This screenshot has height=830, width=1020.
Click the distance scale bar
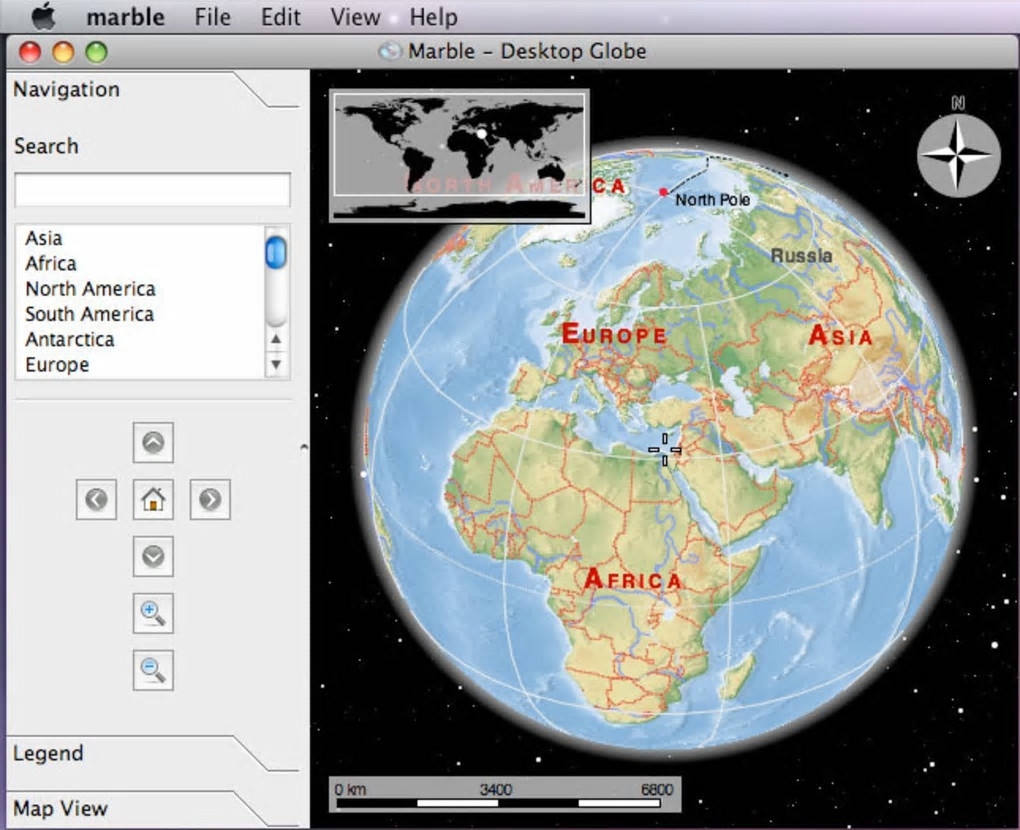(505, 794)
